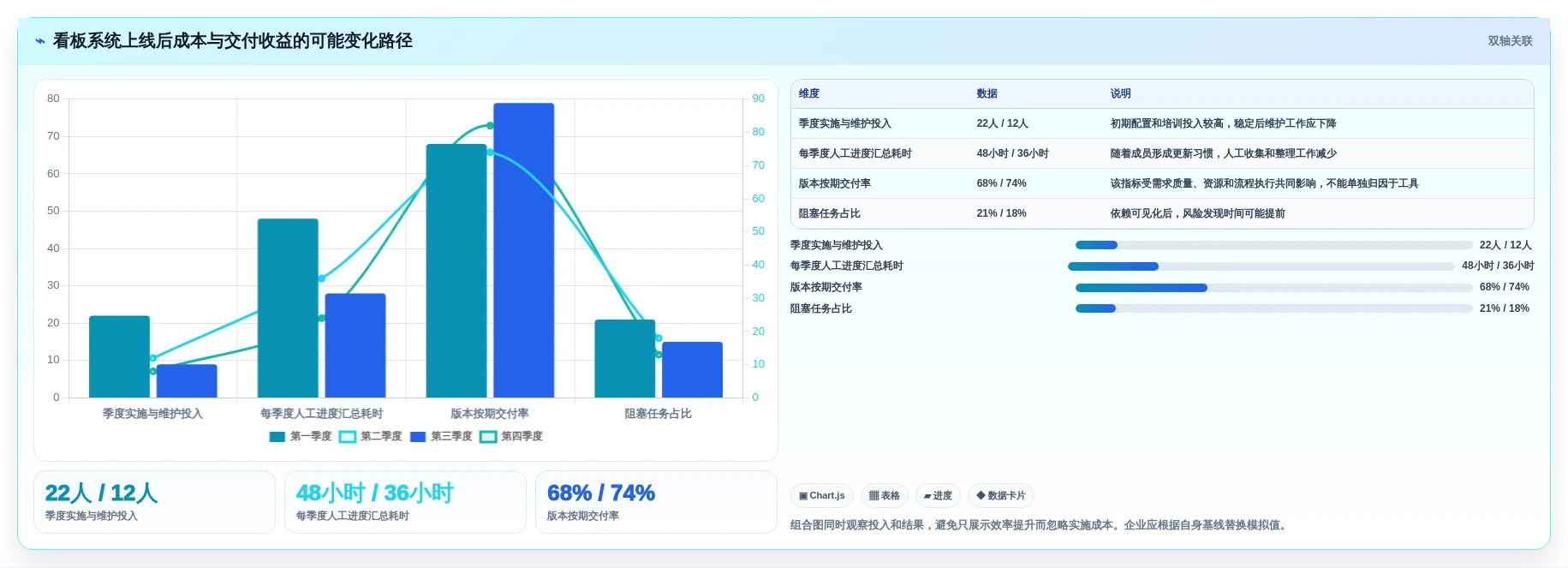The image size is (1568, 568).
Task: Click first-quarter bar for 季度实施与维护投入
Action: 119,356
